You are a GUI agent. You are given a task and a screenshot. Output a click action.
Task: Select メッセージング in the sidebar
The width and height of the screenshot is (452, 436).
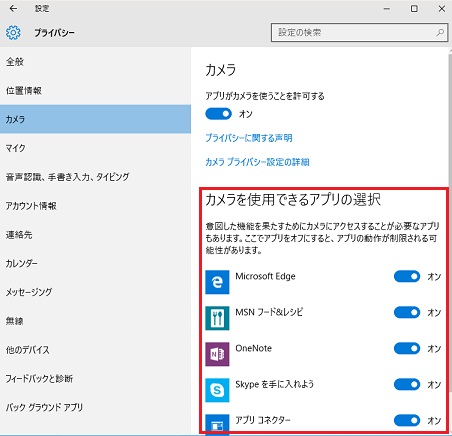pos(95,292)
